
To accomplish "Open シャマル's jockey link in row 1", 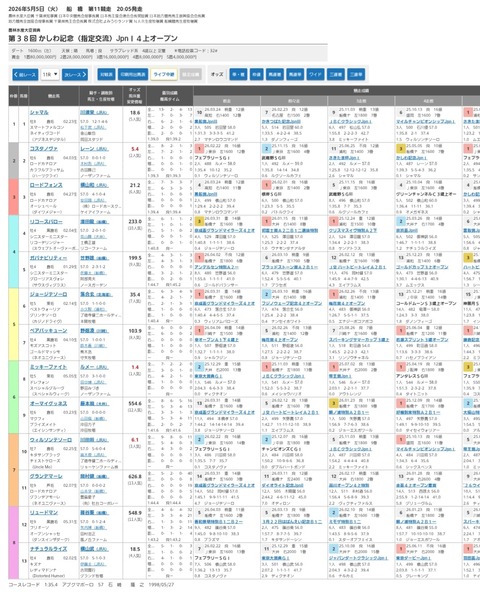I will (x=94, y=113).
